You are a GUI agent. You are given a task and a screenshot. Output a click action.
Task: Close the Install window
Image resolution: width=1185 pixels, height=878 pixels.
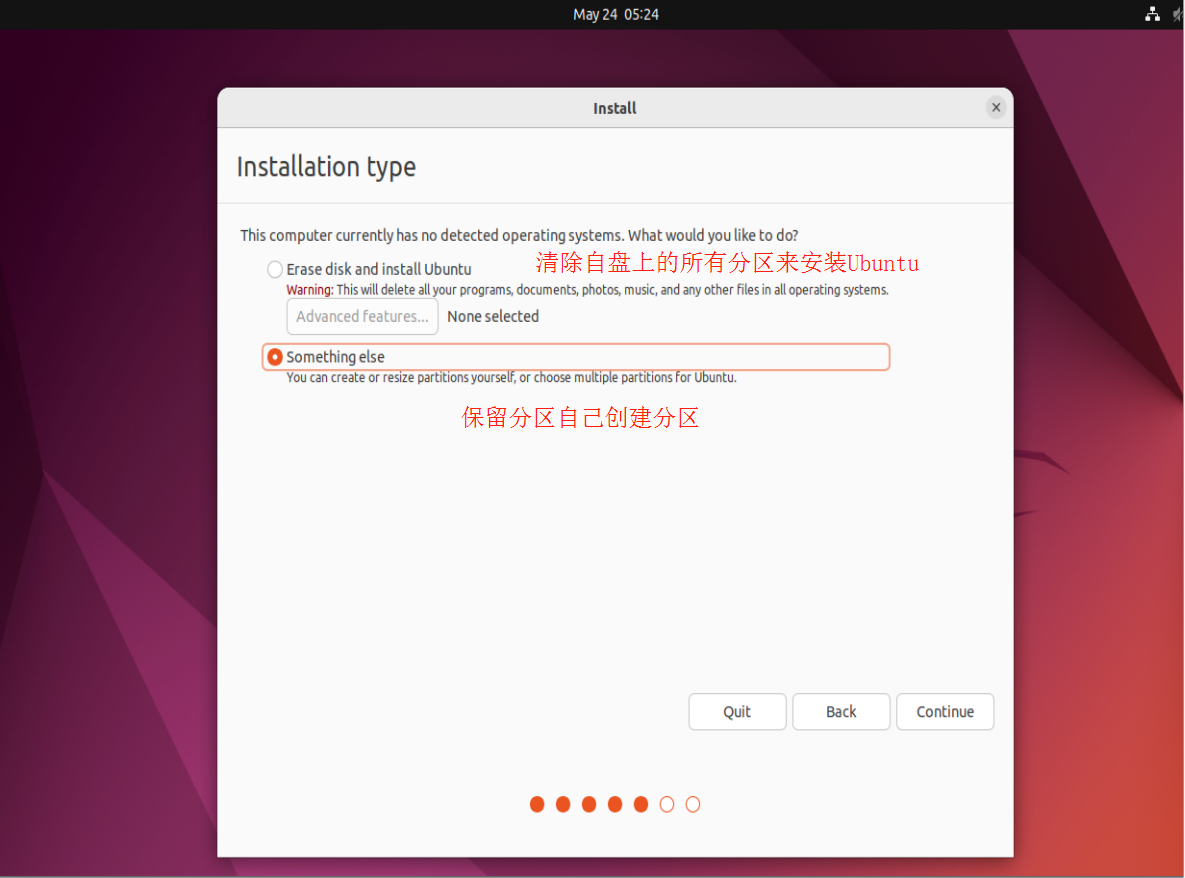(x=996, y=107)
